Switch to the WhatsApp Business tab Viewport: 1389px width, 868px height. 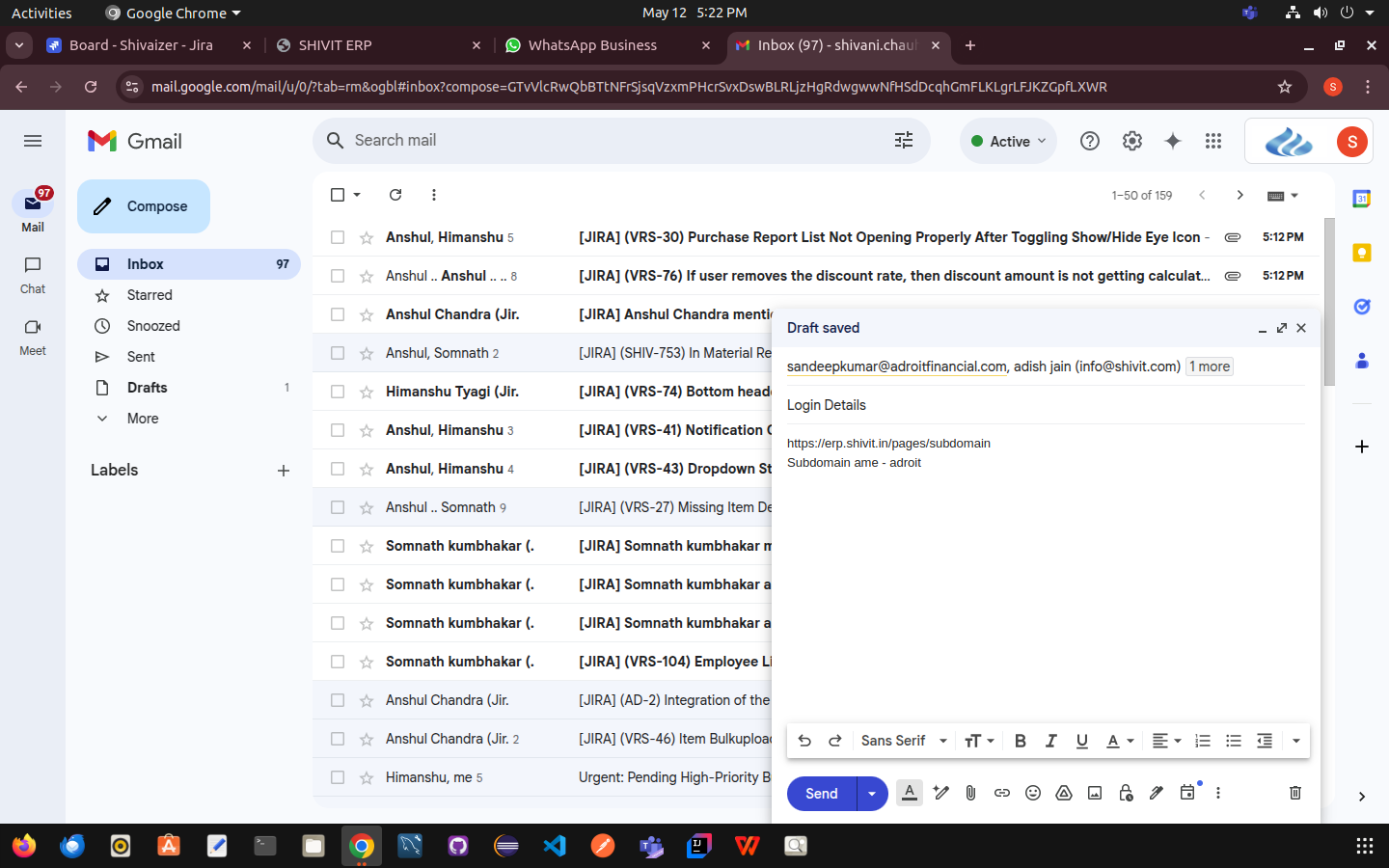tap(592, 45)
